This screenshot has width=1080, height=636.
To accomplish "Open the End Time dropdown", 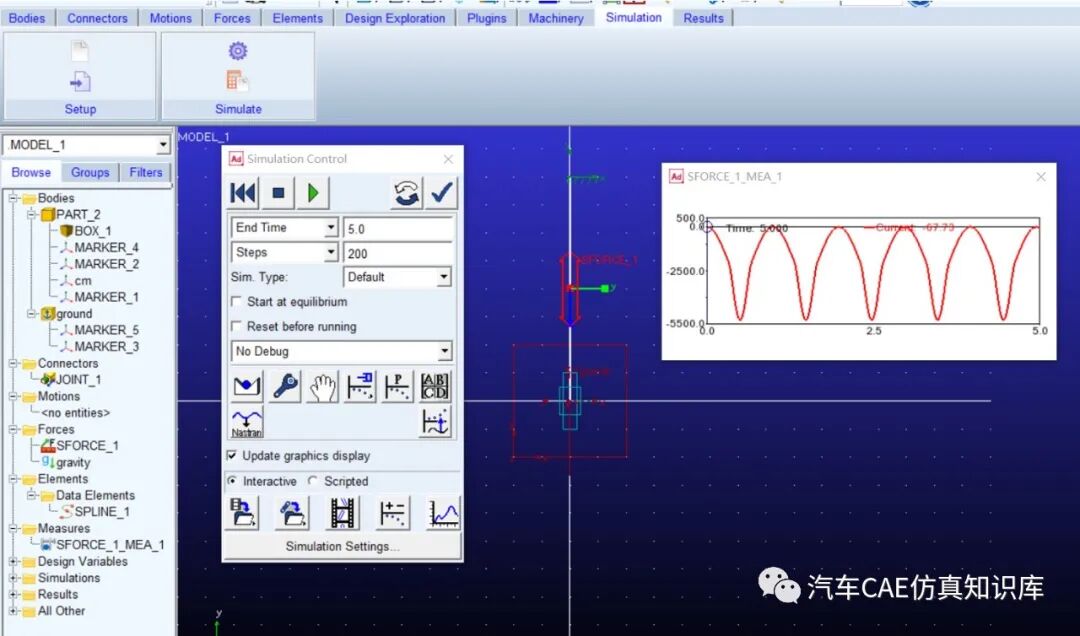I will [x=331, y=228].
